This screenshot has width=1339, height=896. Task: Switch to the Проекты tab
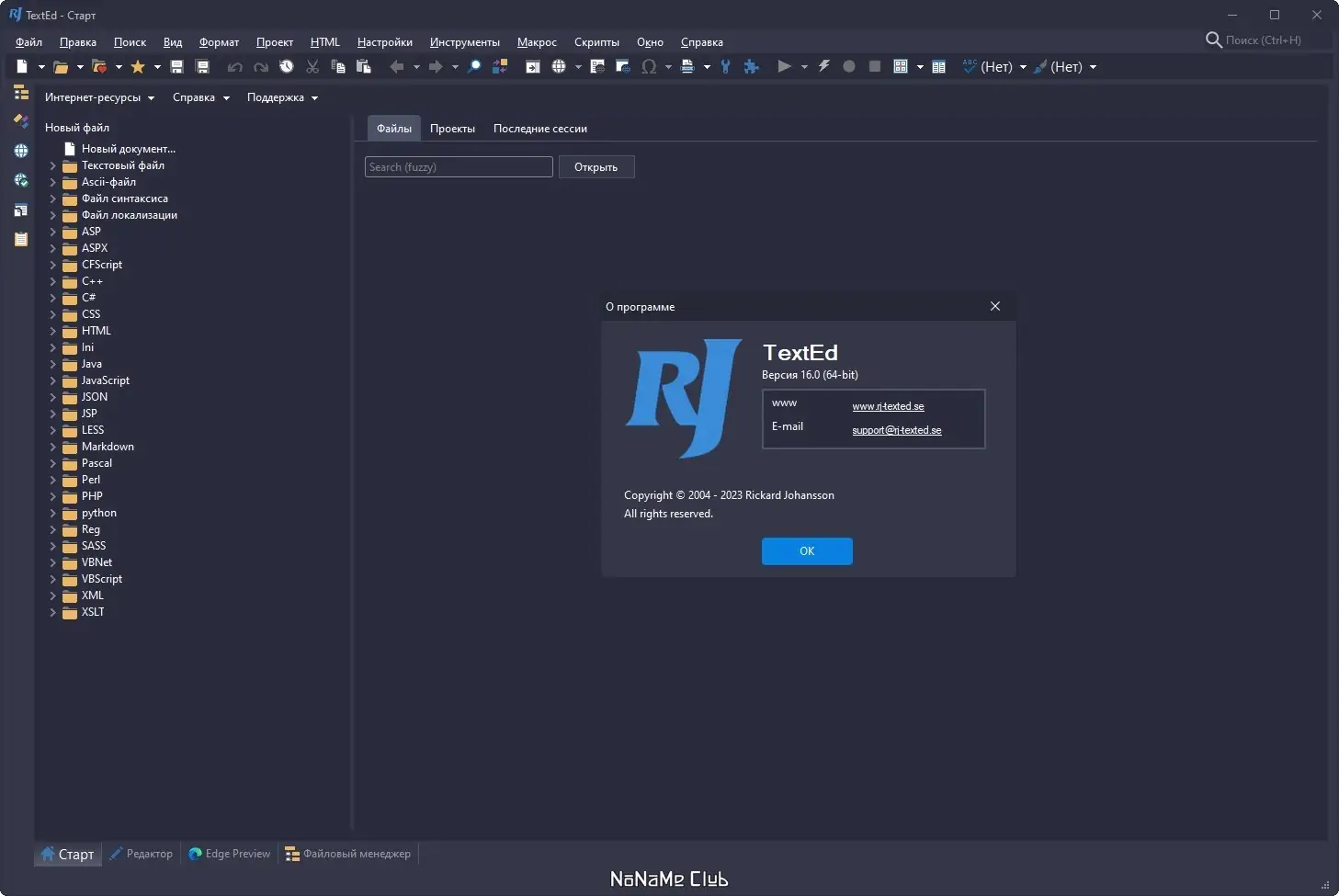point(452,129)
